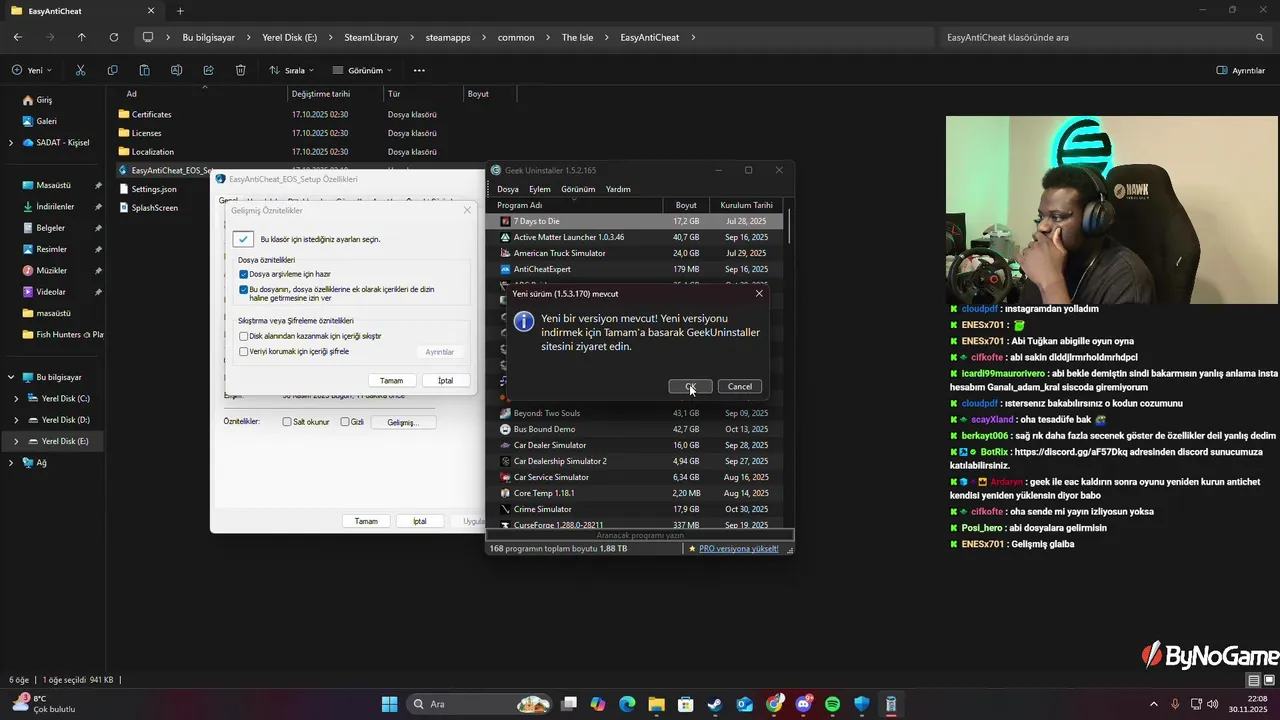Show hidden tray icons chevron
This screenshot has height=720, width=1280.
click(1153, 704)
